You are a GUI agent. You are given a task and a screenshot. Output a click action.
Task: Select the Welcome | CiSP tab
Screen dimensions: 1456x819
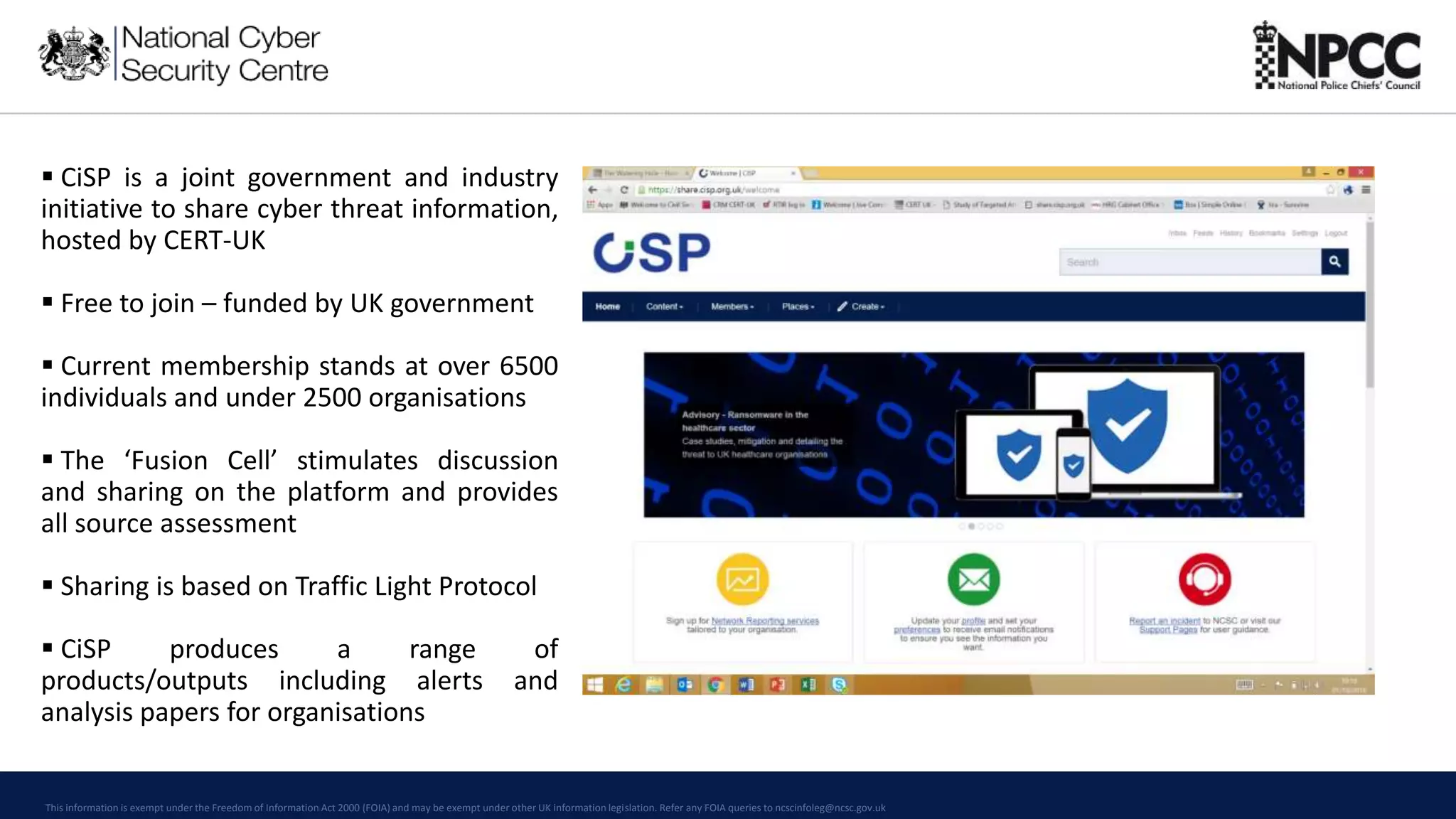coord(746,173)
